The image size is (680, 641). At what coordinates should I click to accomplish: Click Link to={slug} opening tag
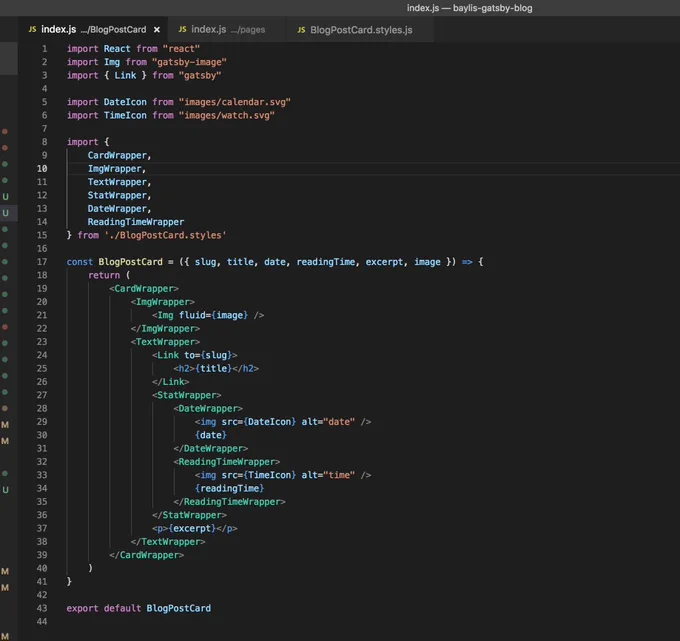(195, 355)
